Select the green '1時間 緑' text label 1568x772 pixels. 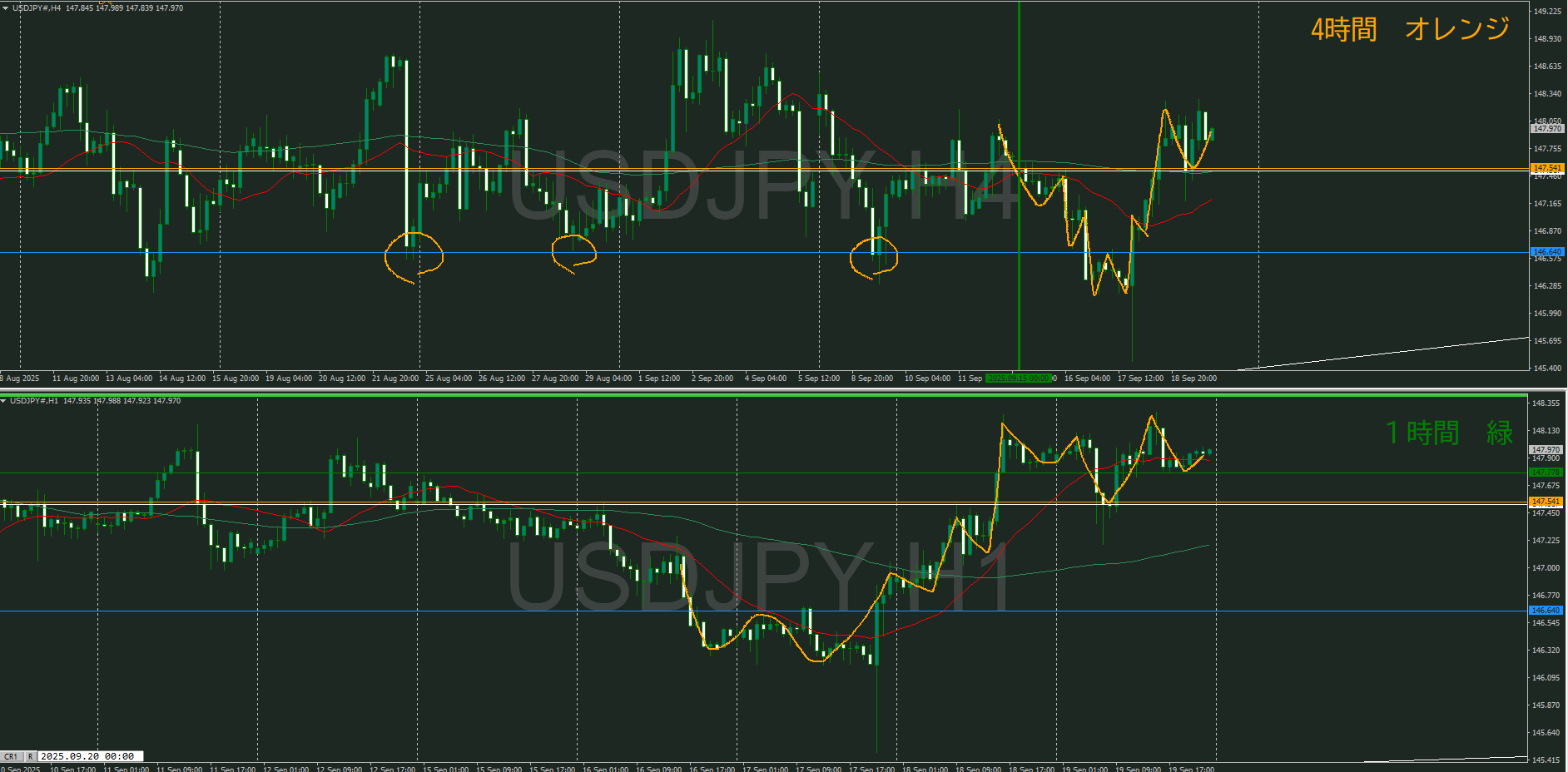[1448, 433]
